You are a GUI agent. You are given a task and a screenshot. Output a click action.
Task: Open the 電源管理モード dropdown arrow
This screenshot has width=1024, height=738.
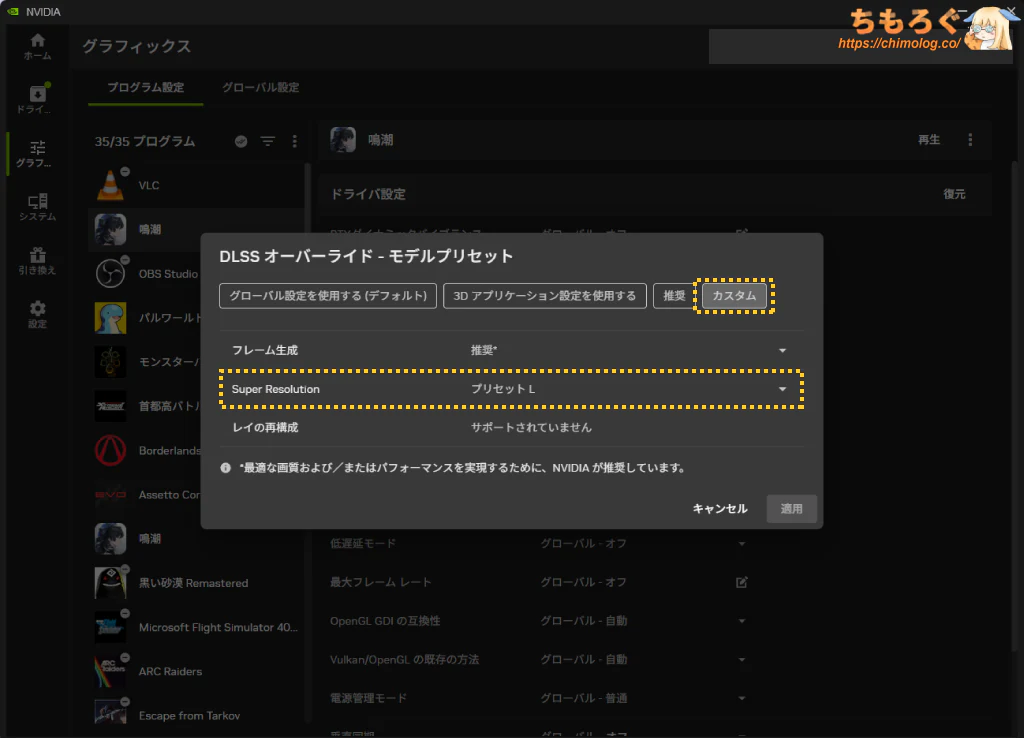pos(741,698)
